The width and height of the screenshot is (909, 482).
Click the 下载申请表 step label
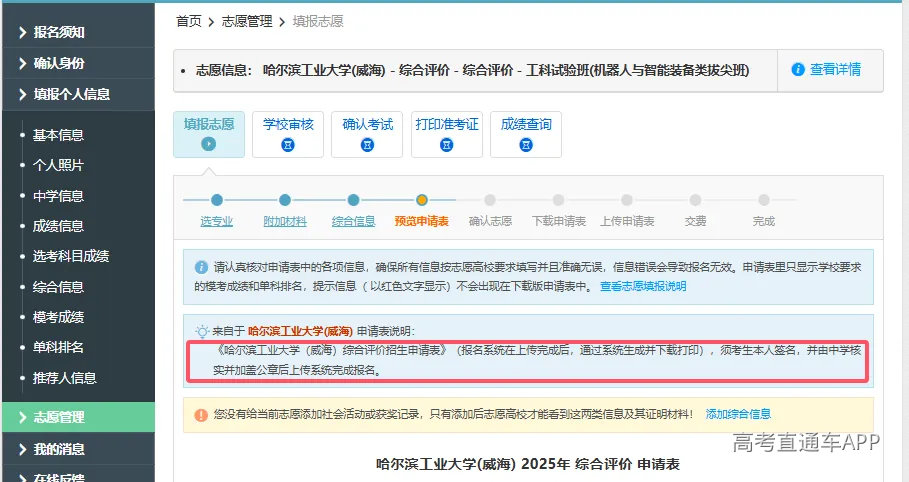(559, 222)
